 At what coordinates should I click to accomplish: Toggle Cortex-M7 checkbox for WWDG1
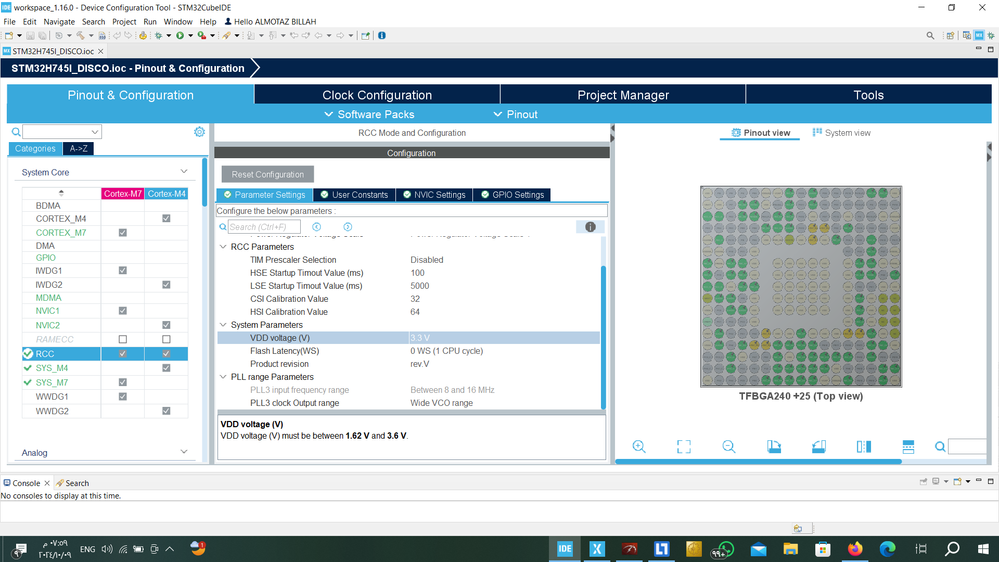pyautogui.click(x=123, y=396)
